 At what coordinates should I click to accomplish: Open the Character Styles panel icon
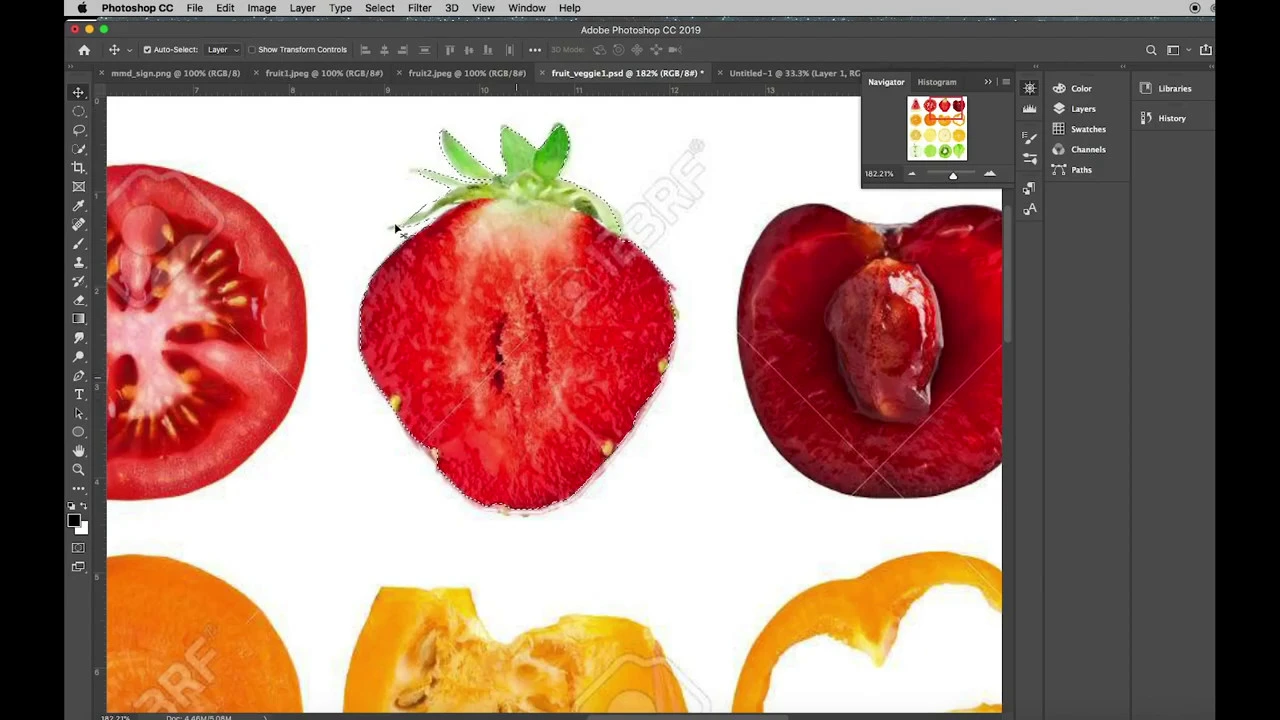[1030, 209]
